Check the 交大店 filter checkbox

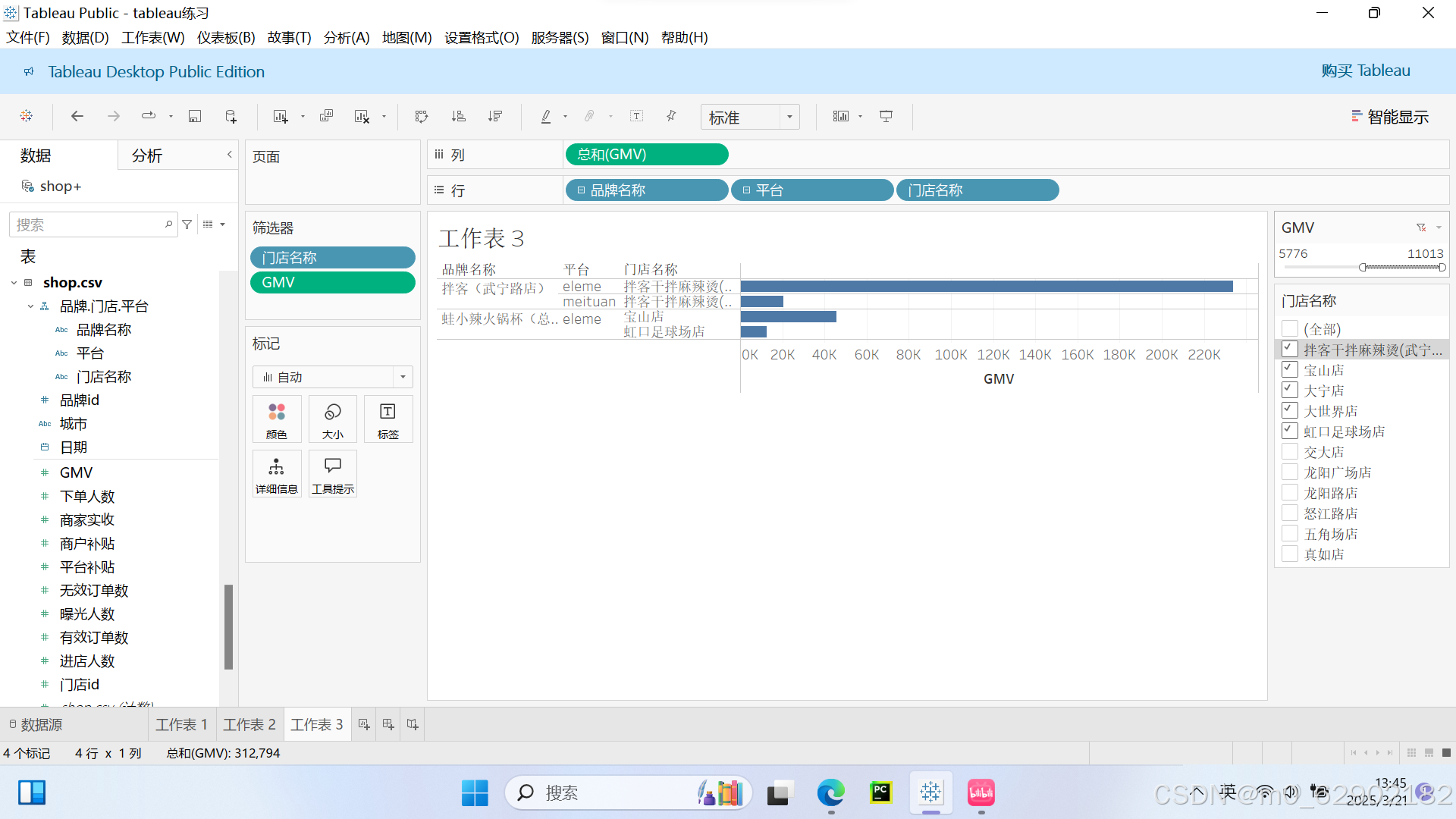pyautogui.click(x=1289, y=452)
